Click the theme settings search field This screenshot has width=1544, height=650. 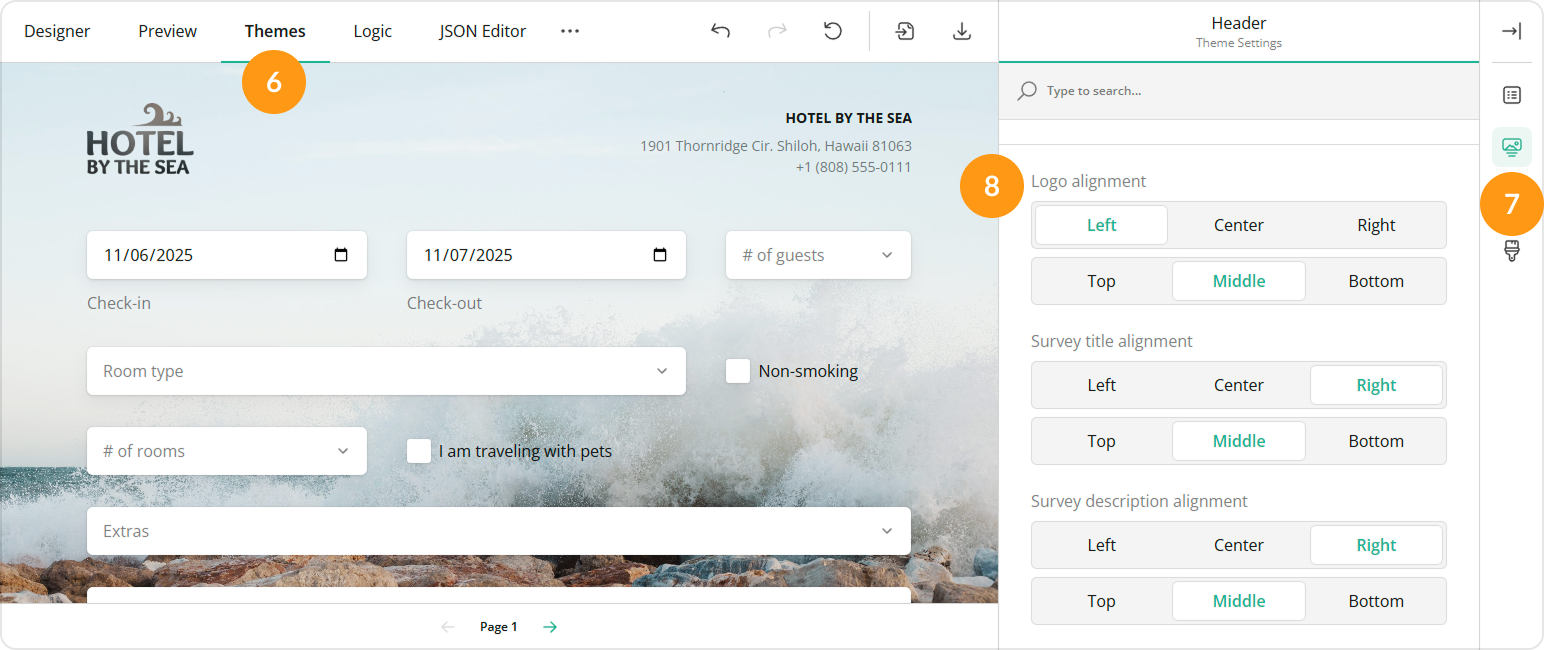(1240, 91)
